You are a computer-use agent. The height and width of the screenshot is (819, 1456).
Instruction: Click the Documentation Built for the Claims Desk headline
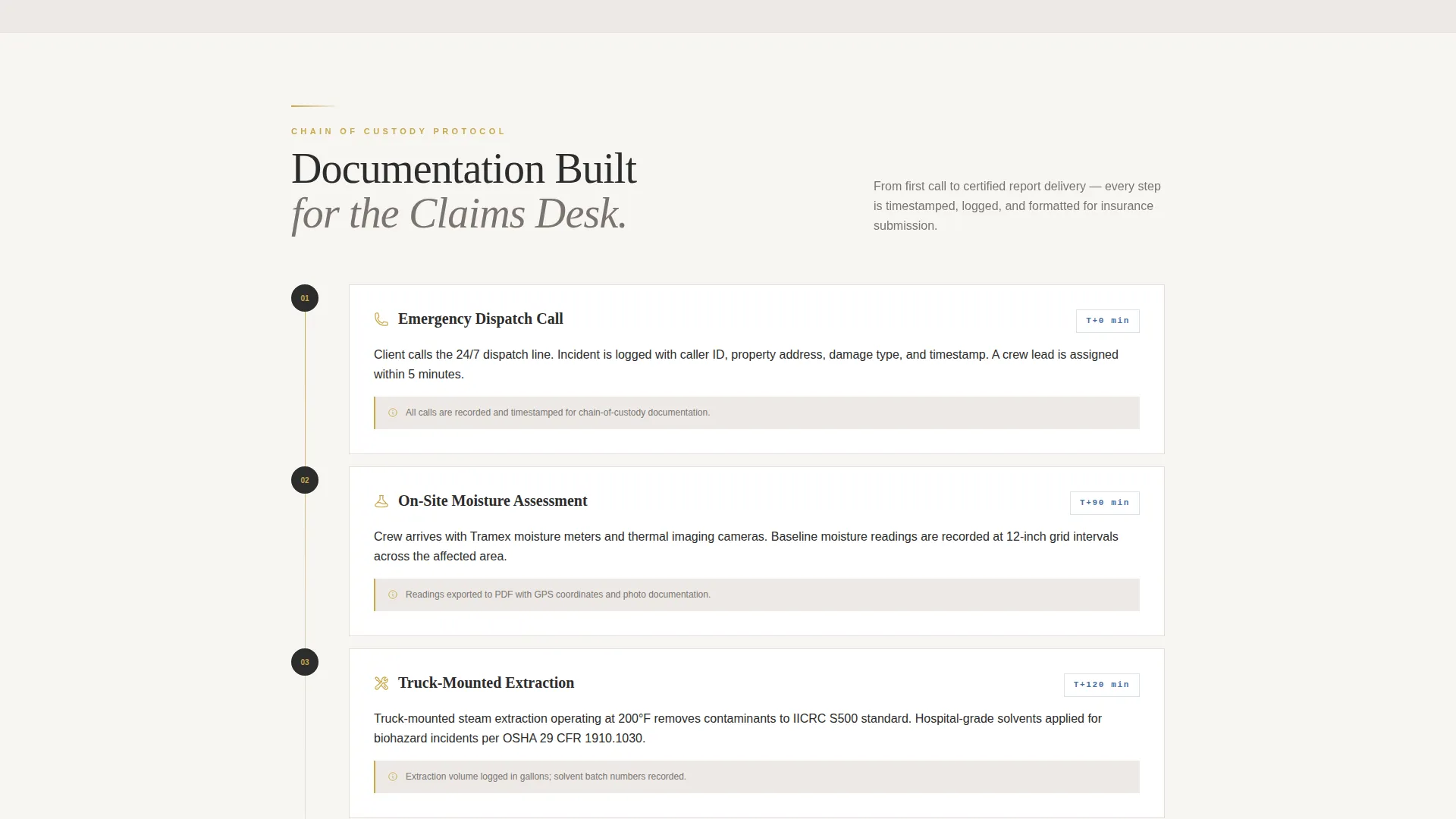click(464, 191)
